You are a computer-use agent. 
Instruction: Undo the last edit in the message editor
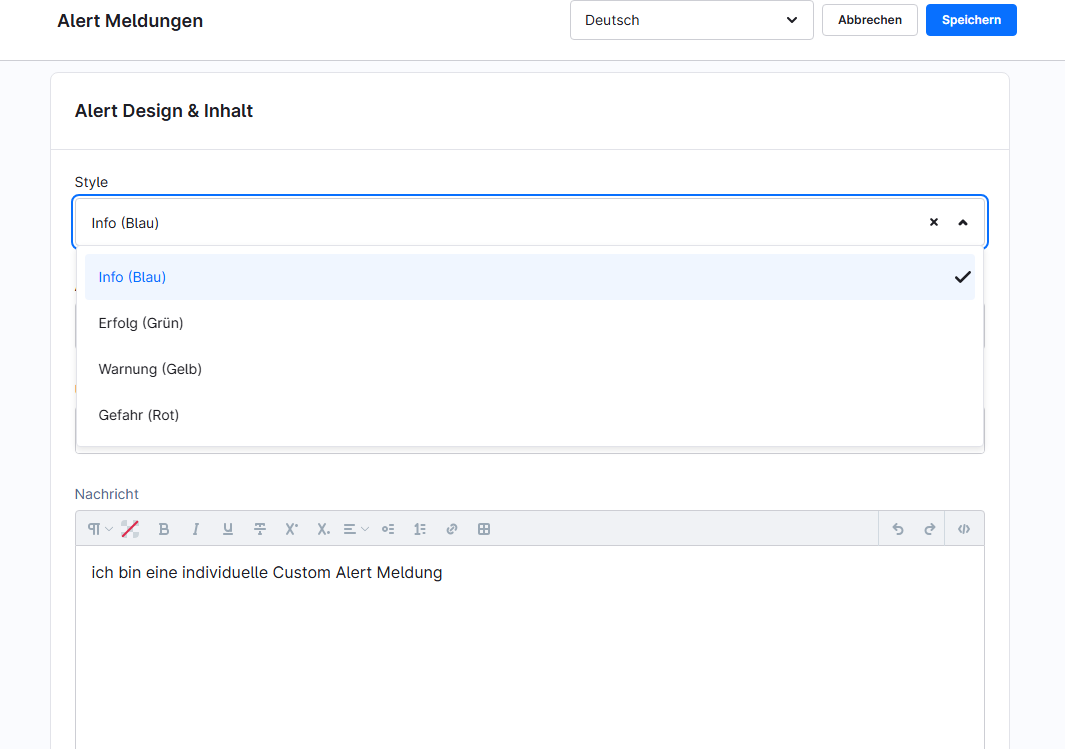[897, 528]
